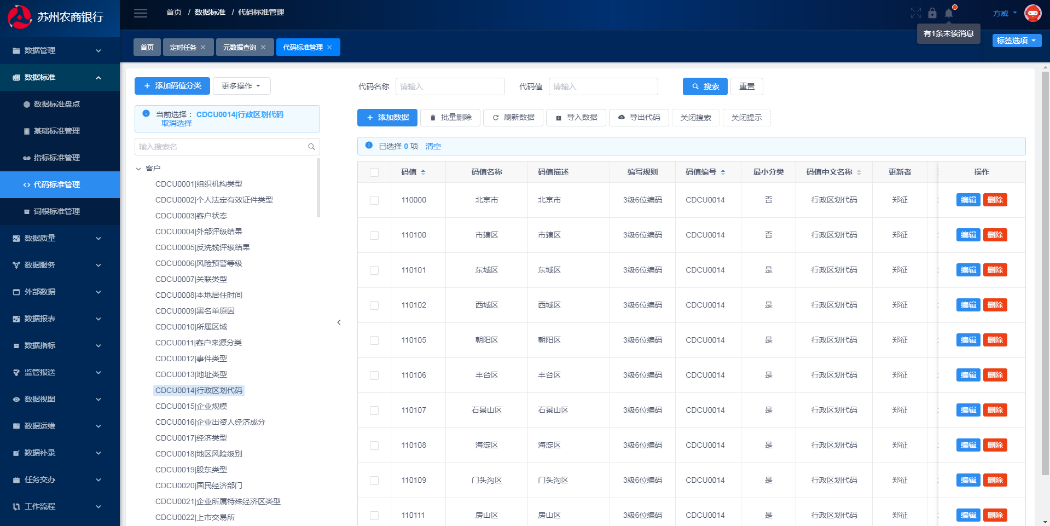Image resolution: width=1050 pixels, height=526 pixels.
Task: Expand the 外部数据 sidebar menu chevron
Action: [98, 291]
